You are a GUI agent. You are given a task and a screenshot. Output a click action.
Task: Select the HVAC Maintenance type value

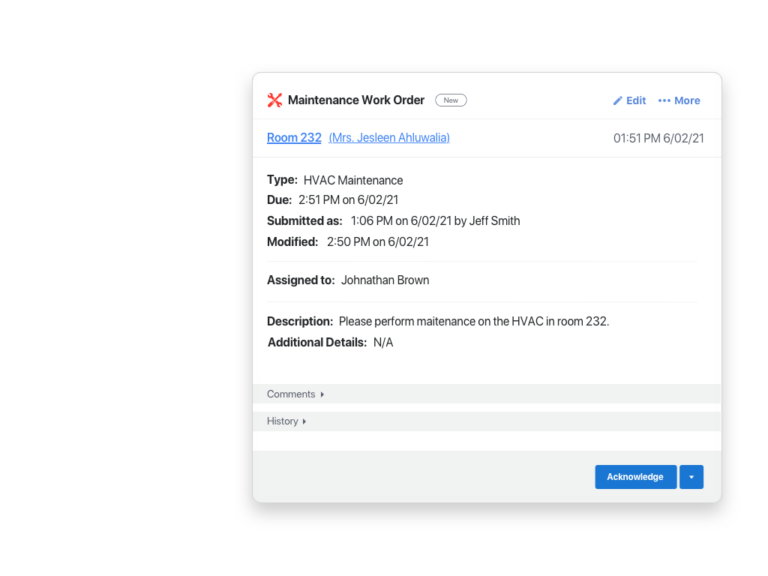[353, 181]
